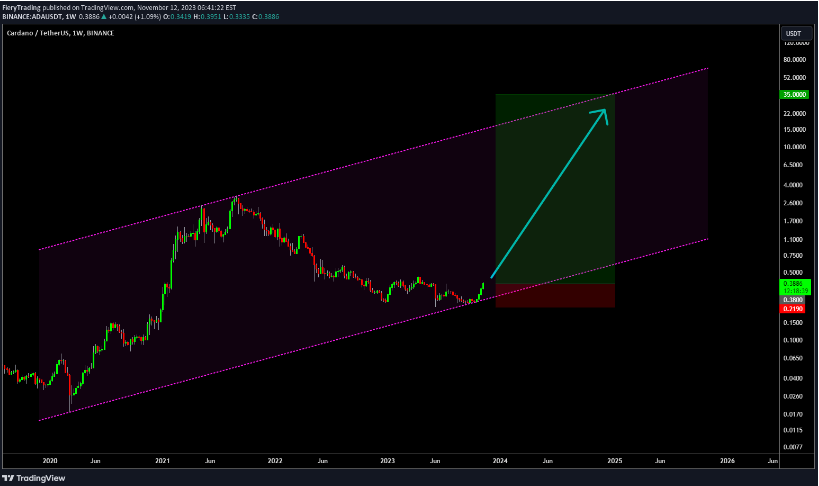Click the 2020 label on time axis
The image size is (819, 486).
(x=50, y=461)
